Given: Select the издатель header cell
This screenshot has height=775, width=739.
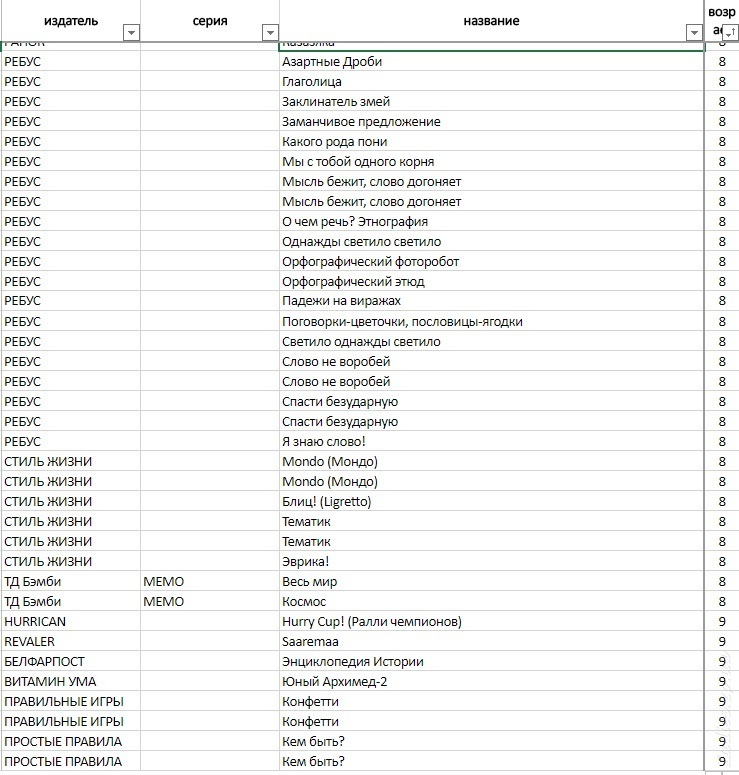Looking at the screenshot, I should [71, 21].
